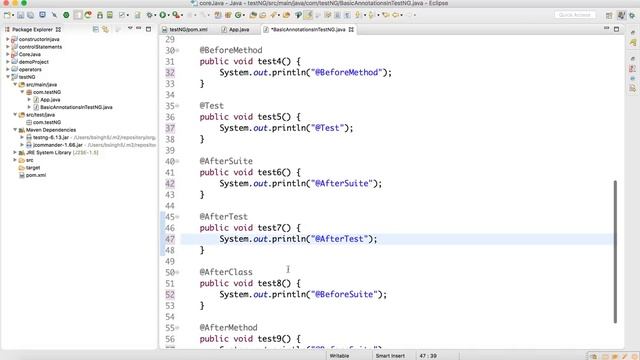Click the Forward navigation arrow icon

click(409, 15)
